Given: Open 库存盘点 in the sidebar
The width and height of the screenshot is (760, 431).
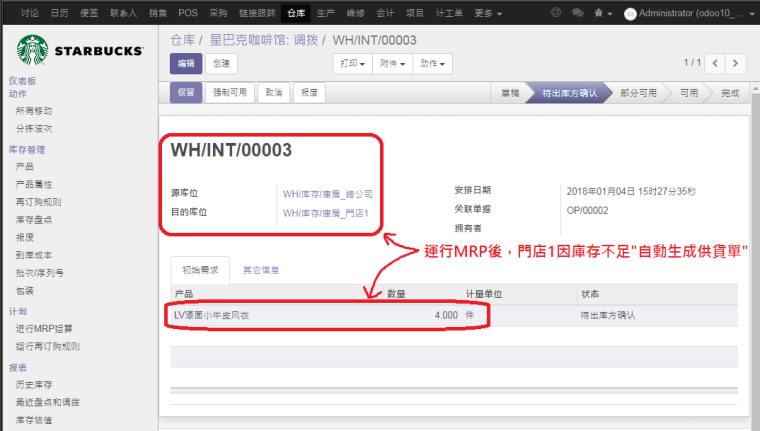Looking at the screenshot, I should [x=34, y=220].
